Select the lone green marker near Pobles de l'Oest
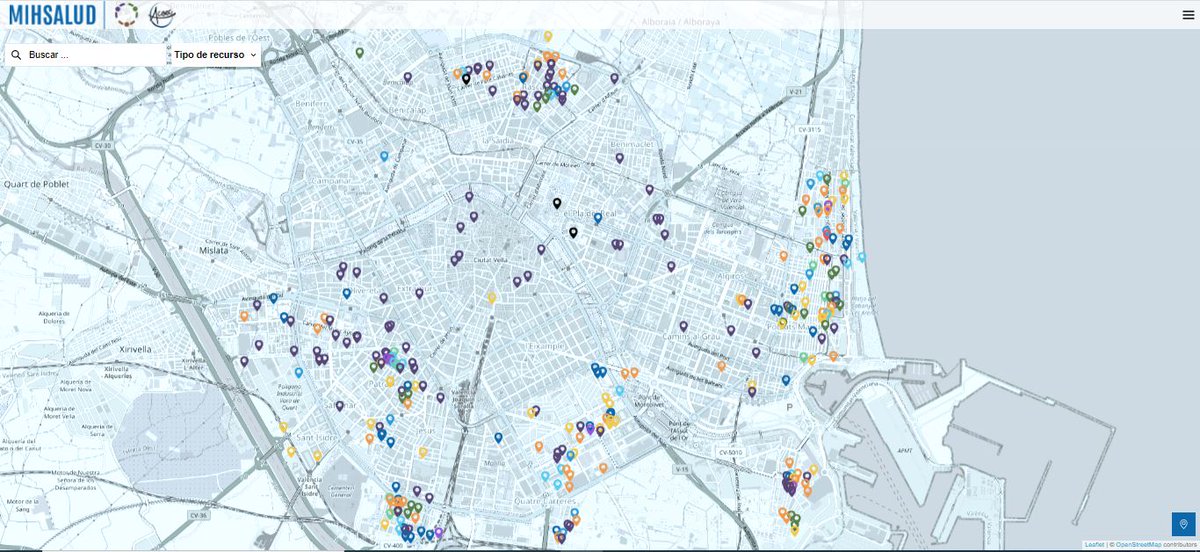Screen dimensions: 1200x552 click(360, 52)
